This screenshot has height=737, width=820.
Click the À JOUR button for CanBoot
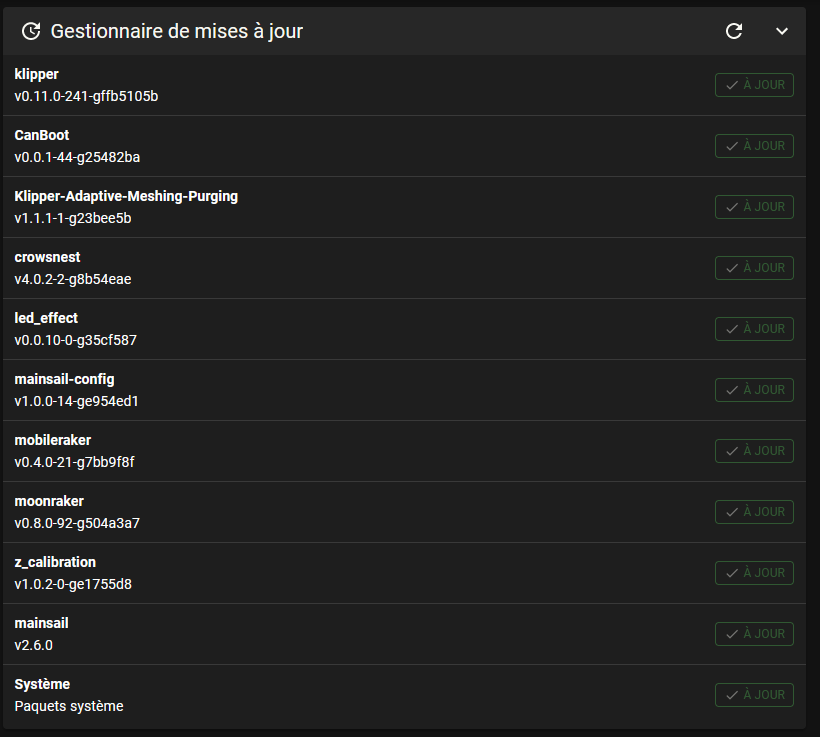click(754, 146)
